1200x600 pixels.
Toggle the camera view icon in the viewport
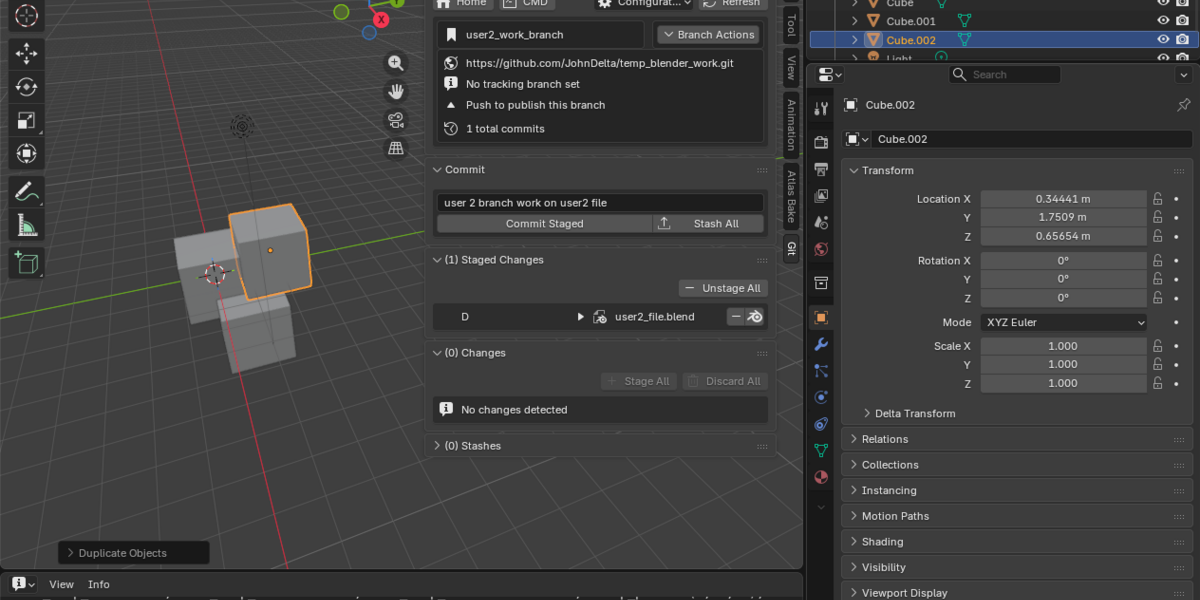coord(396,120)
